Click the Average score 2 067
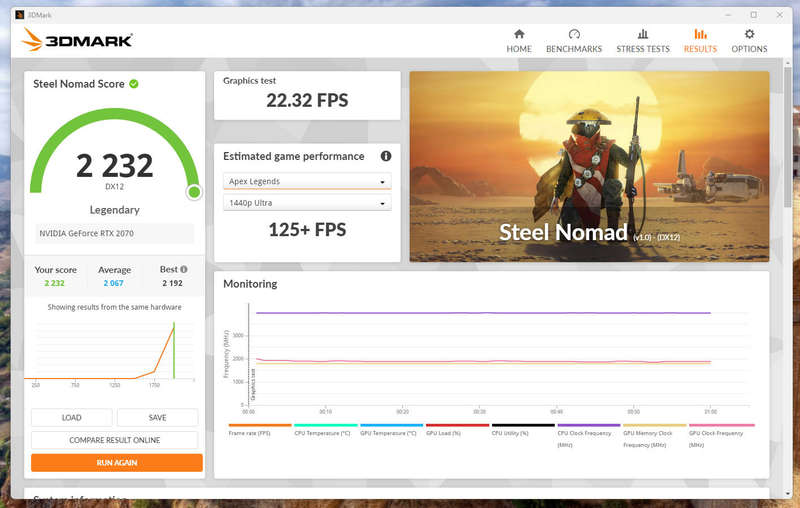This screenshot has height=508, width=800. [113, 283]
